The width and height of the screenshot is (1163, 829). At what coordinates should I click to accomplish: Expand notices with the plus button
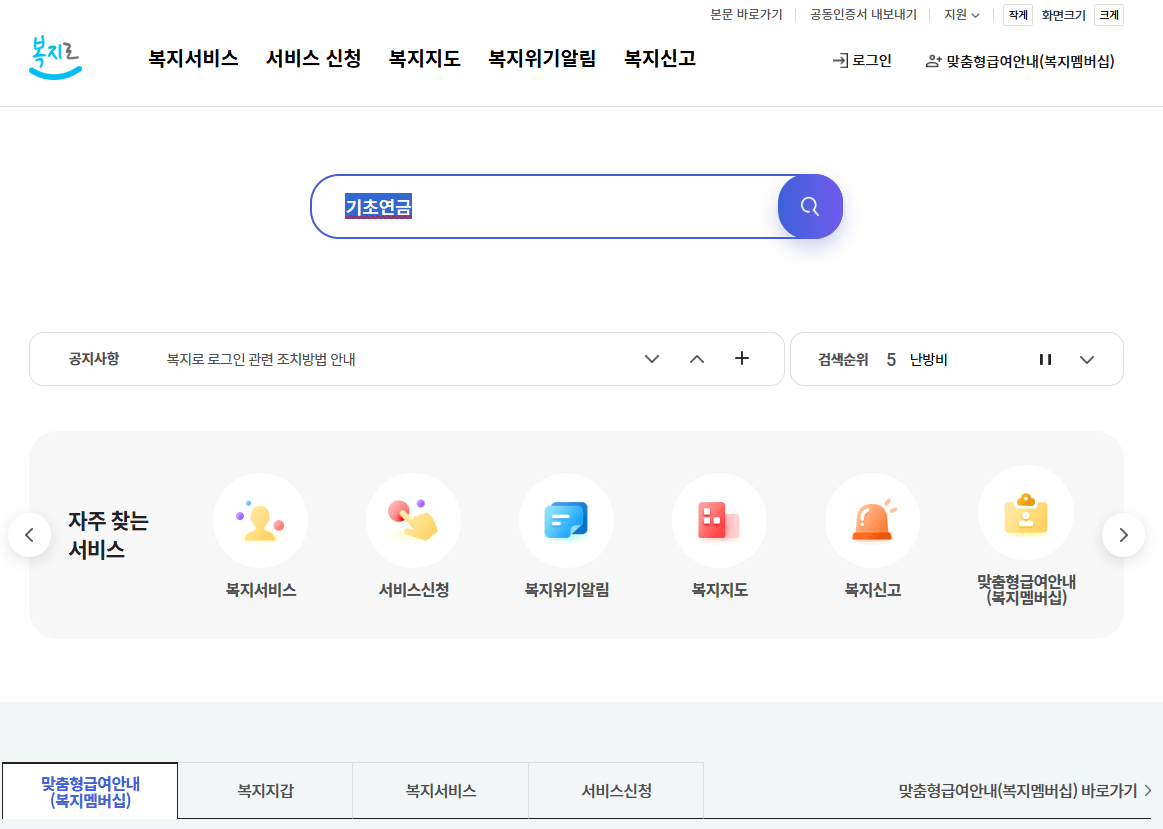click(742, 357)
